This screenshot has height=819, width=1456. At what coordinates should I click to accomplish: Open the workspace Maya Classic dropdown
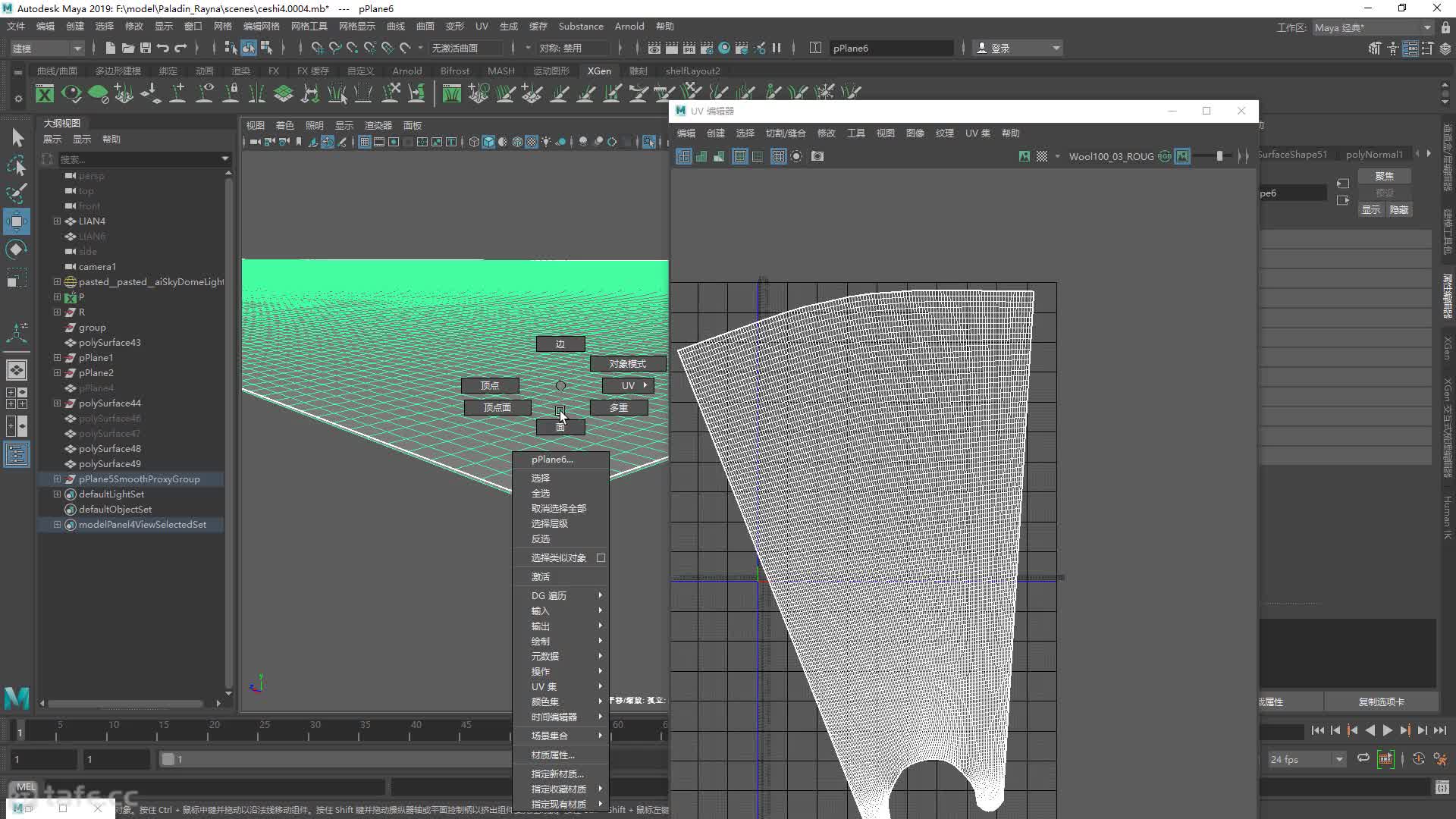(x=1373, y=27)
